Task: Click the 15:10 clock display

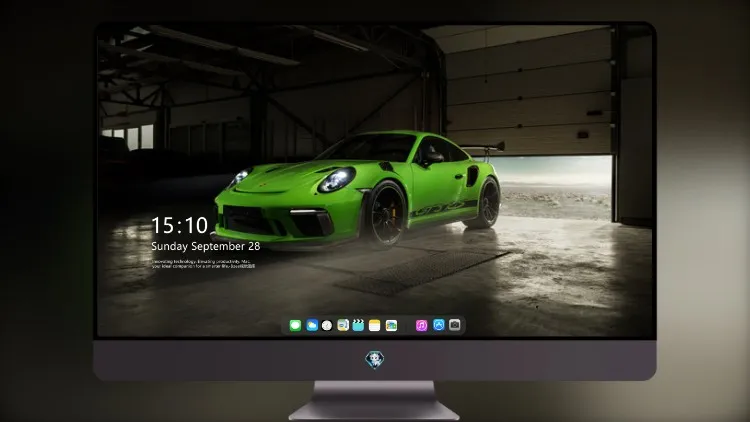Action: coord(179,225)
